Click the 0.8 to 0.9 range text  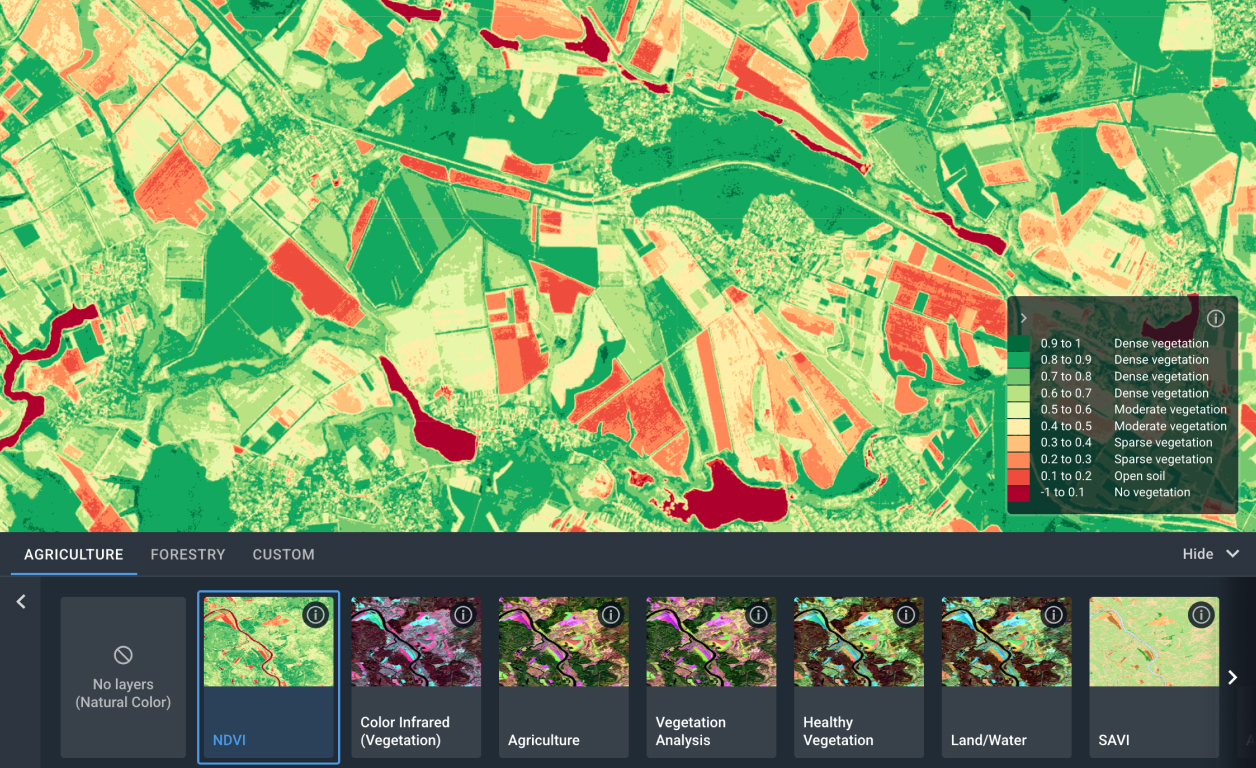click(1067, 360)
